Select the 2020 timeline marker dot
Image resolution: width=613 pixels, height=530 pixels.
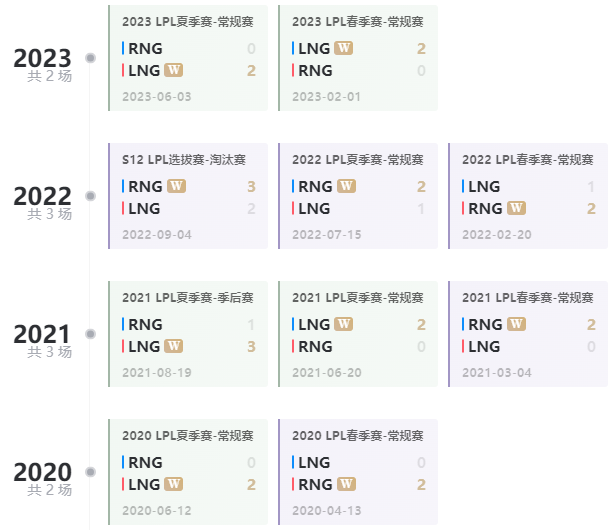coord(91,472)
